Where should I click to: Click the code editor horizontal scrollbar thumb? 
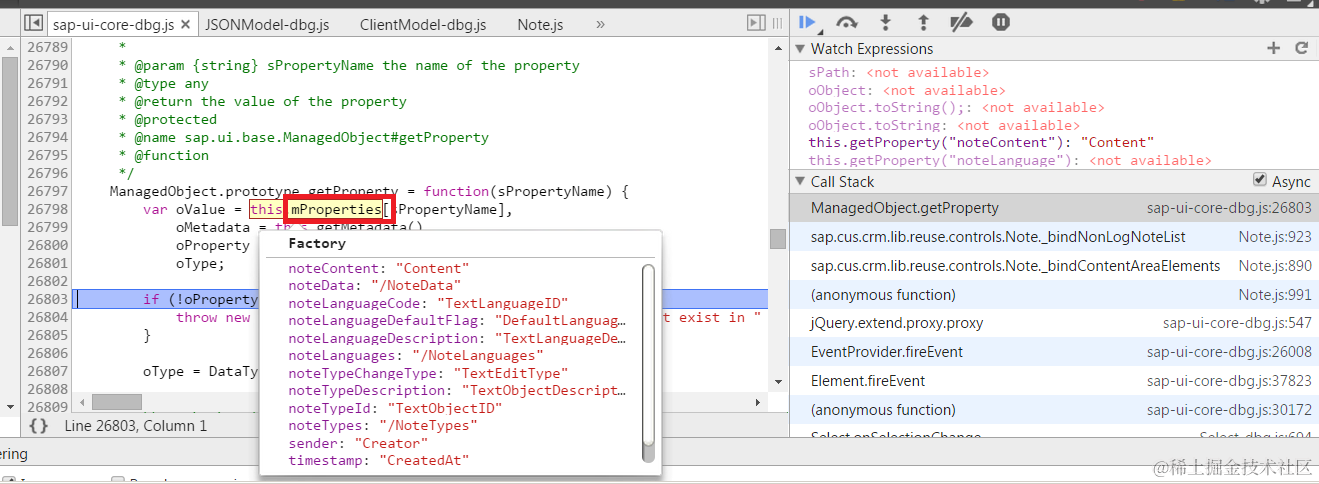click(x=117, y=402)
